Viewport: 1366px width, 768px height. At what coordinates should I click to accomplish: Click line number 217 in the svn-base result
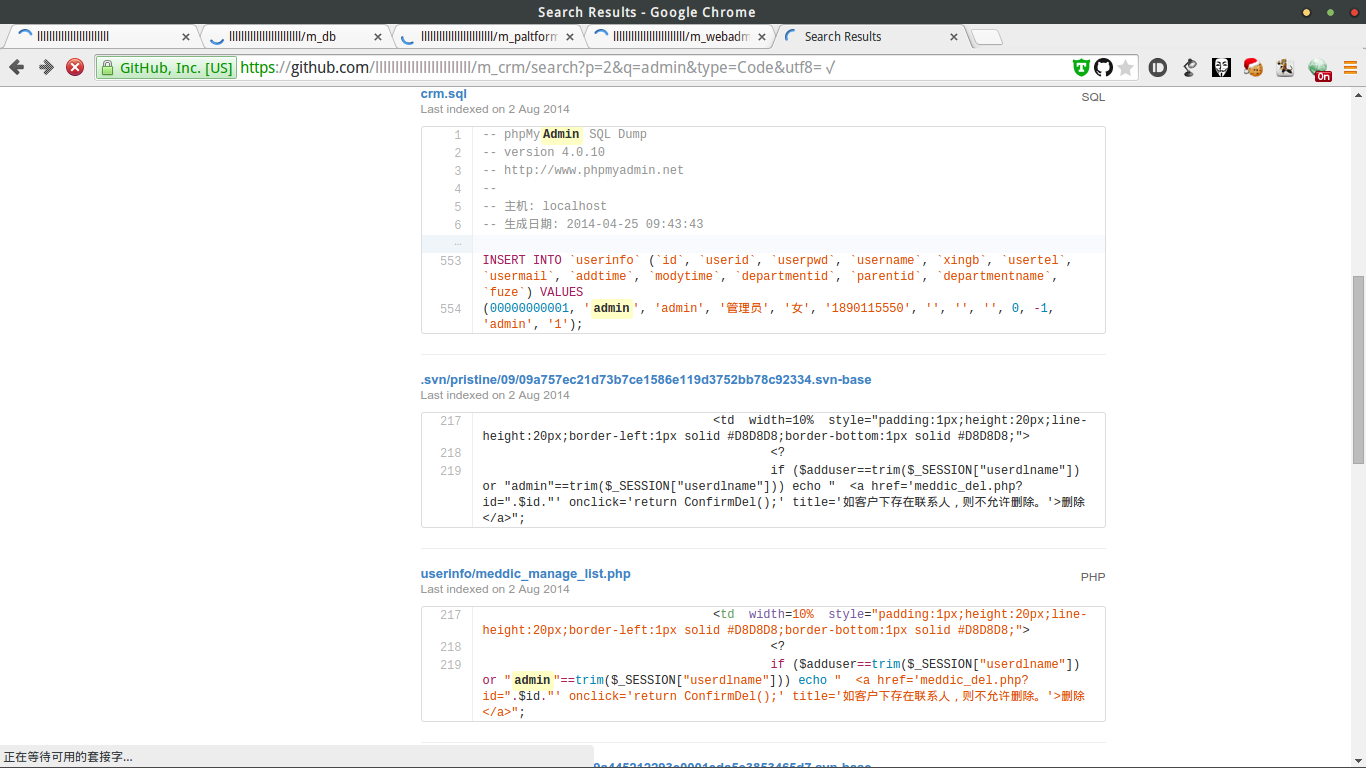[450, 421]
